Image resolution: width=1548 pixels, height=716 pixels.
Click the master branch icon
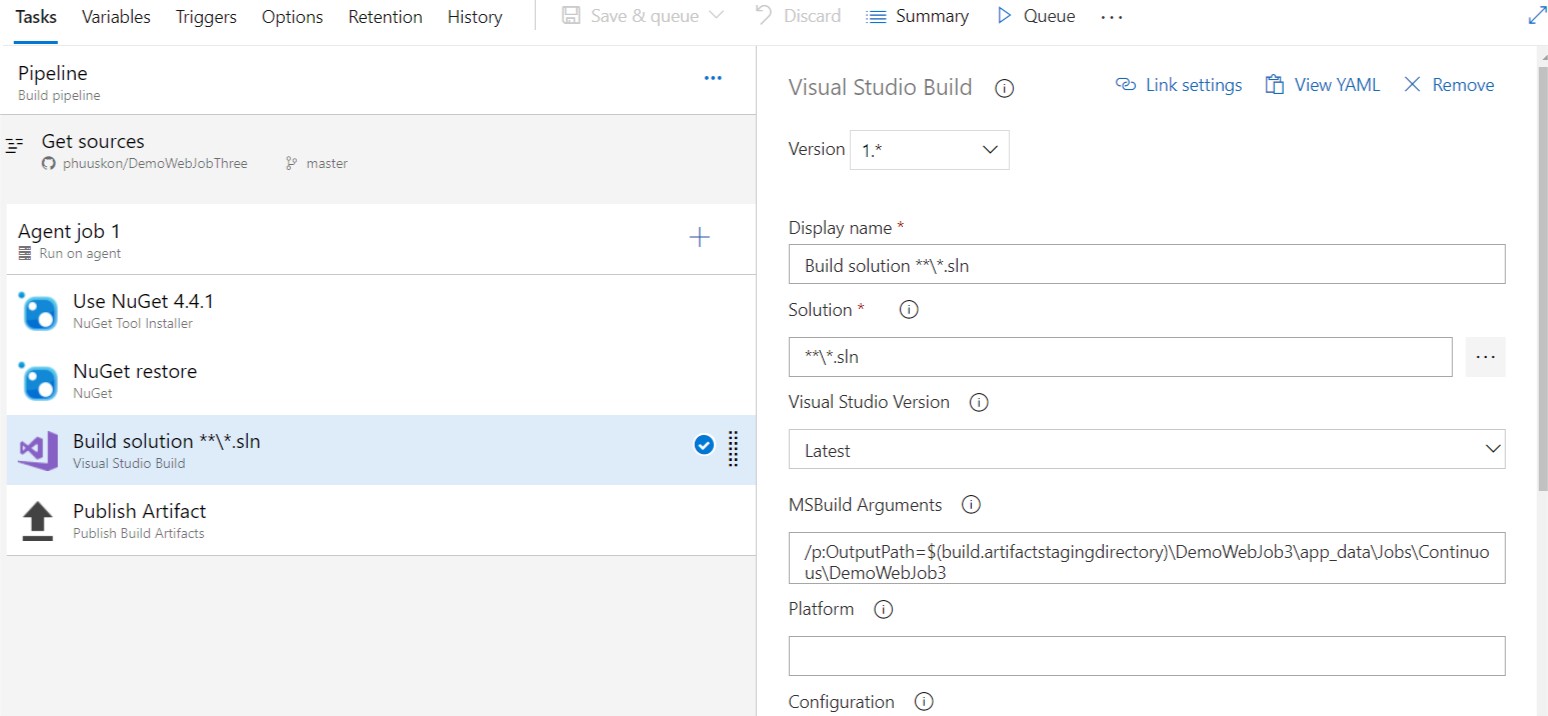tap(292, 163)
